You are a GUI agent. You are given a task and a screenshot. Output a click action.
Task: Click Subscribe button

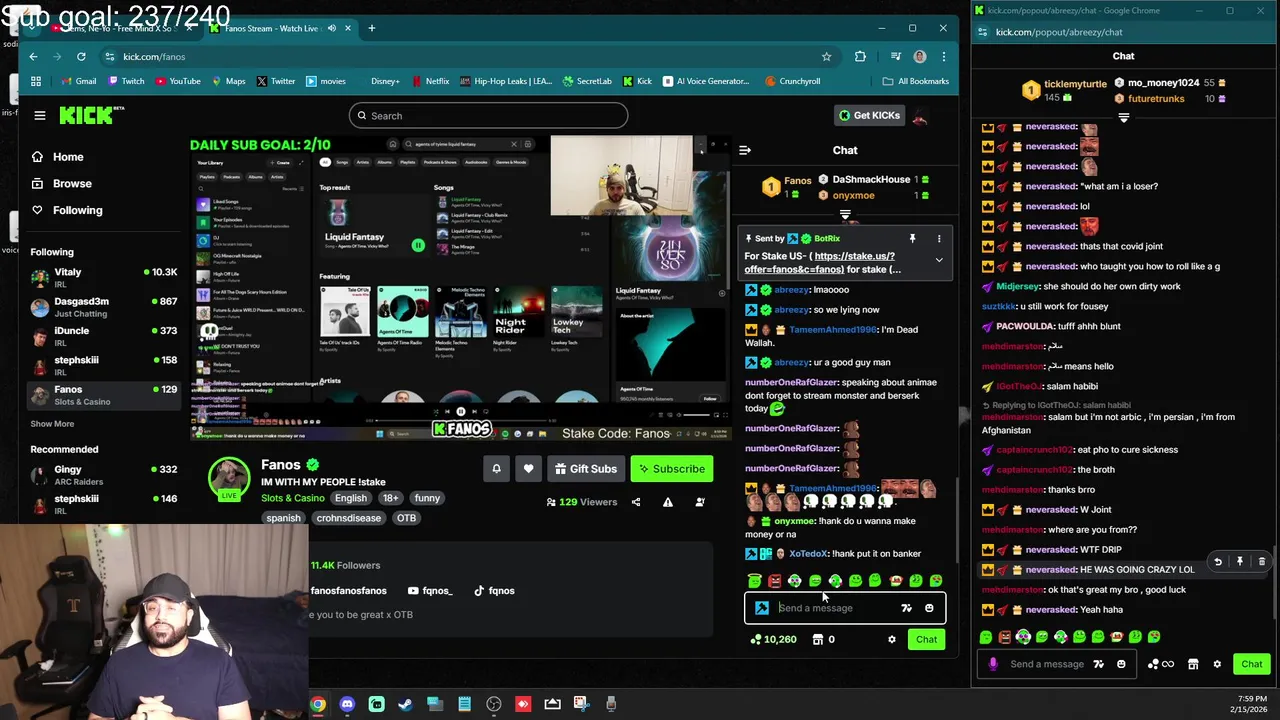(x=671, y=469)
